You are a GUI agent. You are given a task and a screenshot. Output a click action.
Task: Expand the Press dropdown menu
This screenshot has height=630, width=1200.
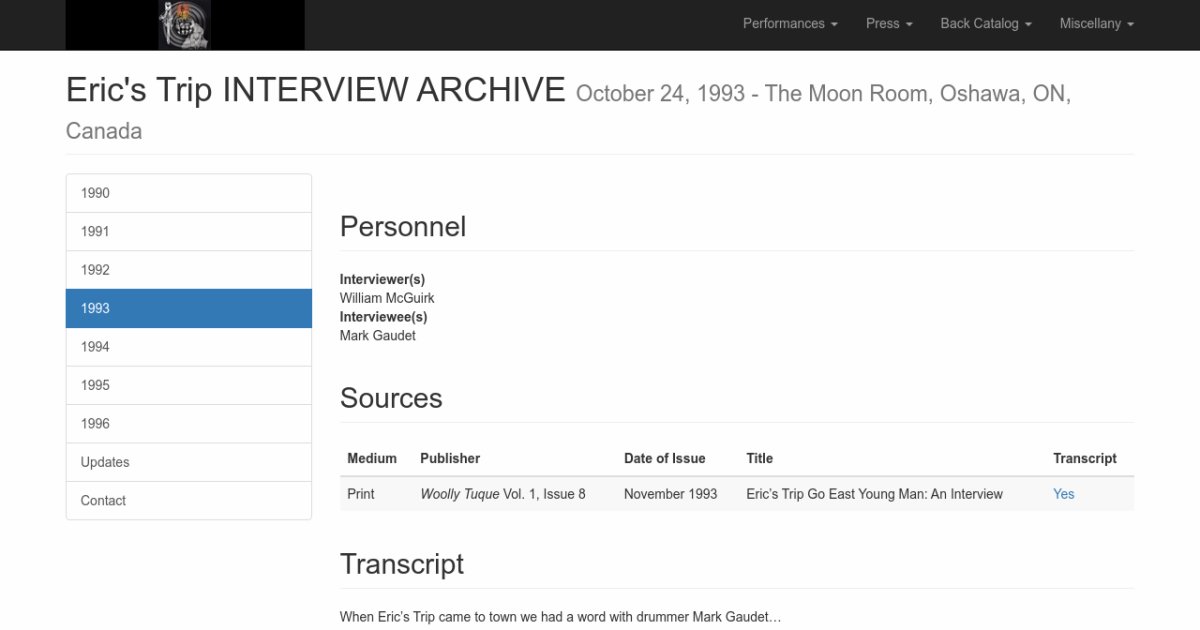click(x=888, y=23)
